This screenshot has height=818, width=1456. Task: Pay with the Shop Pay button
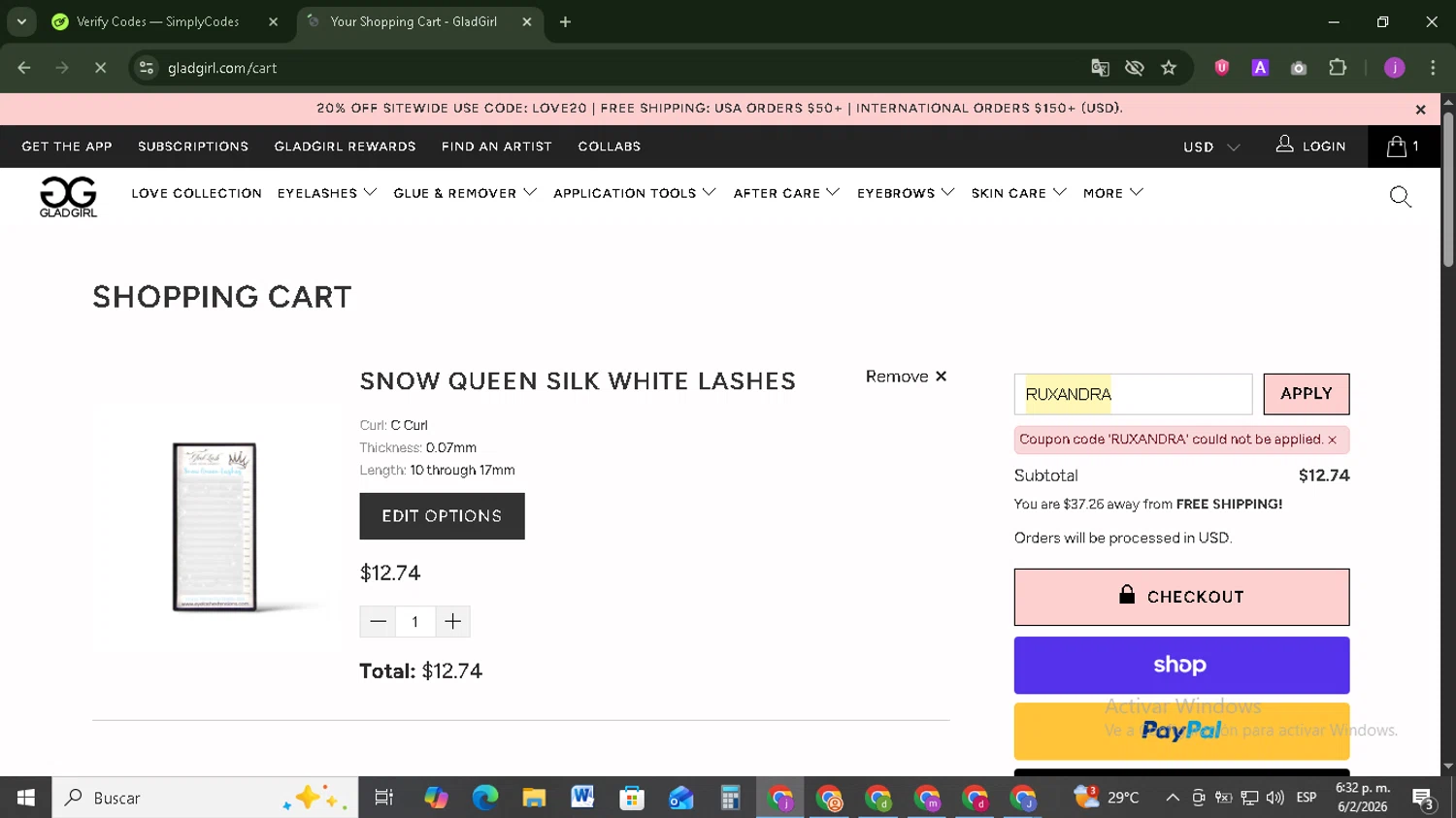pos(1181,666)
